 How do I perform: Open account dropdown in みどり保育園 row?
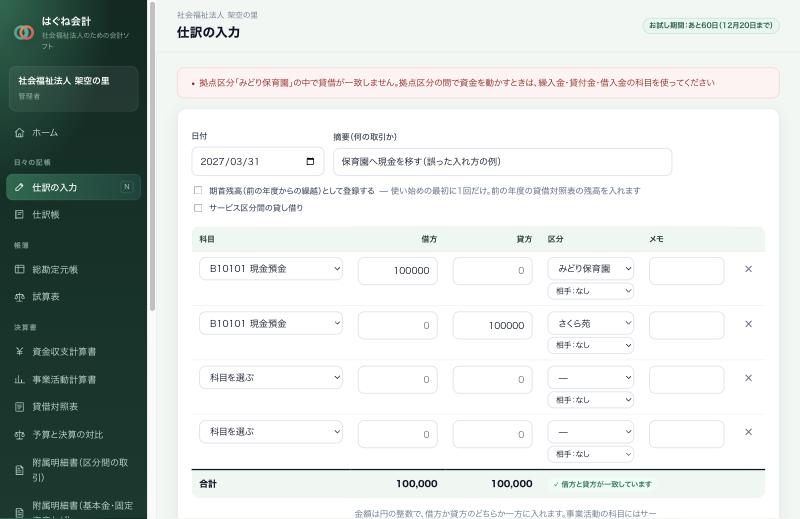271,269
